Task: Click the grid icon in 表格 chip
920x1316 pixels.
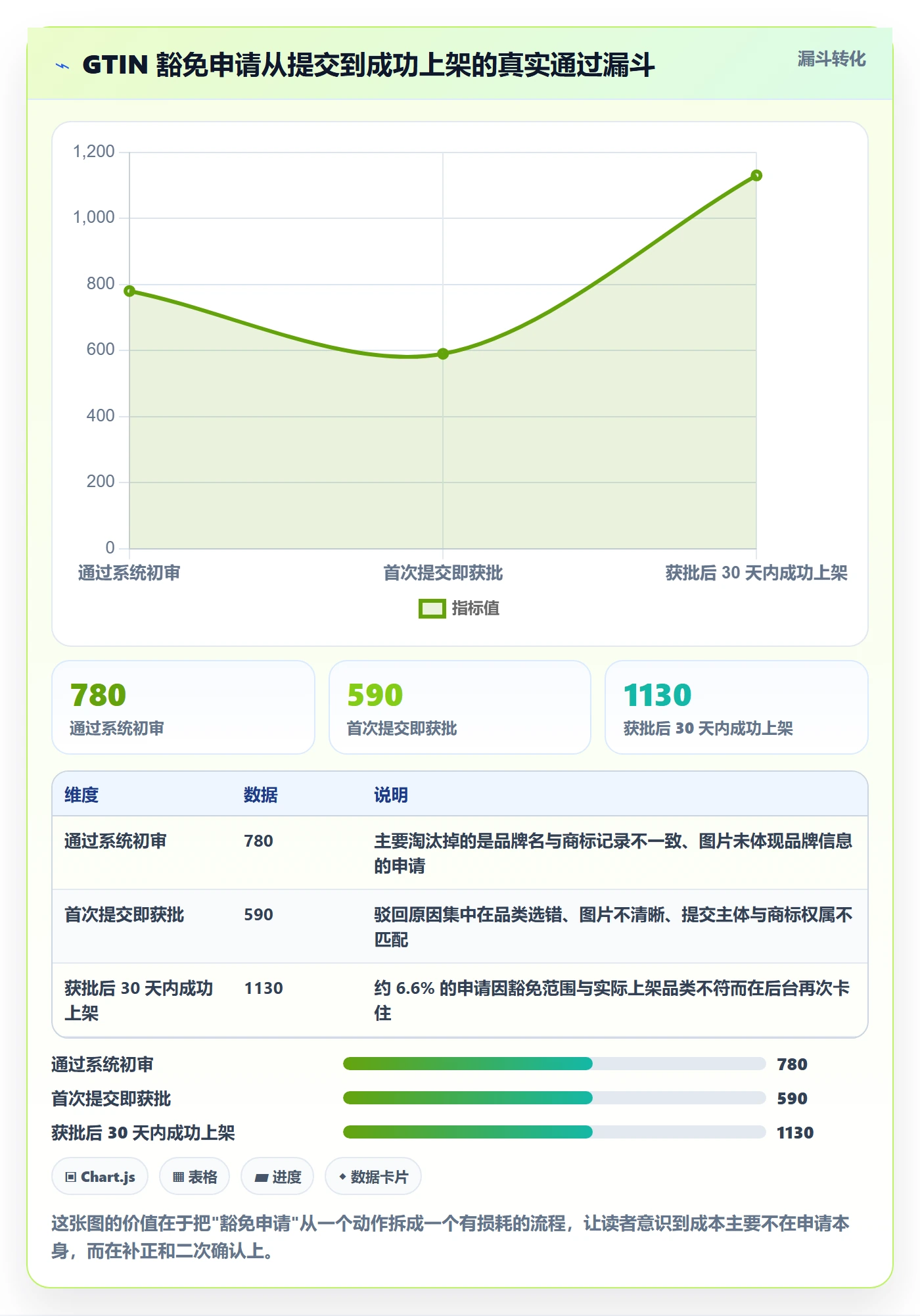Action: pos(178,1177)
